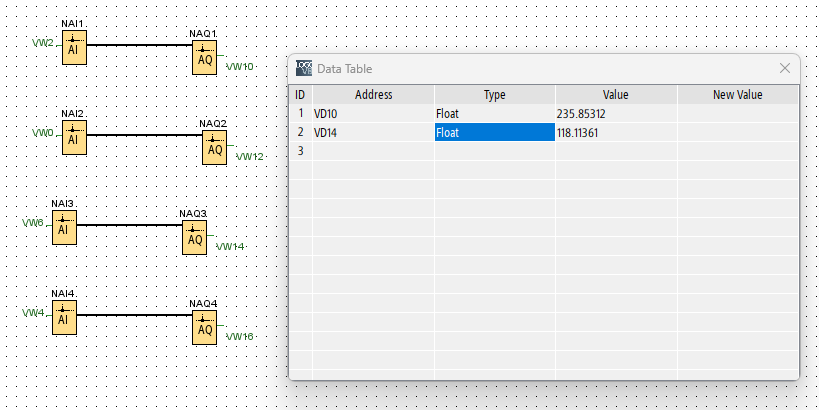Select row ID 1 in Data Table

300,113
